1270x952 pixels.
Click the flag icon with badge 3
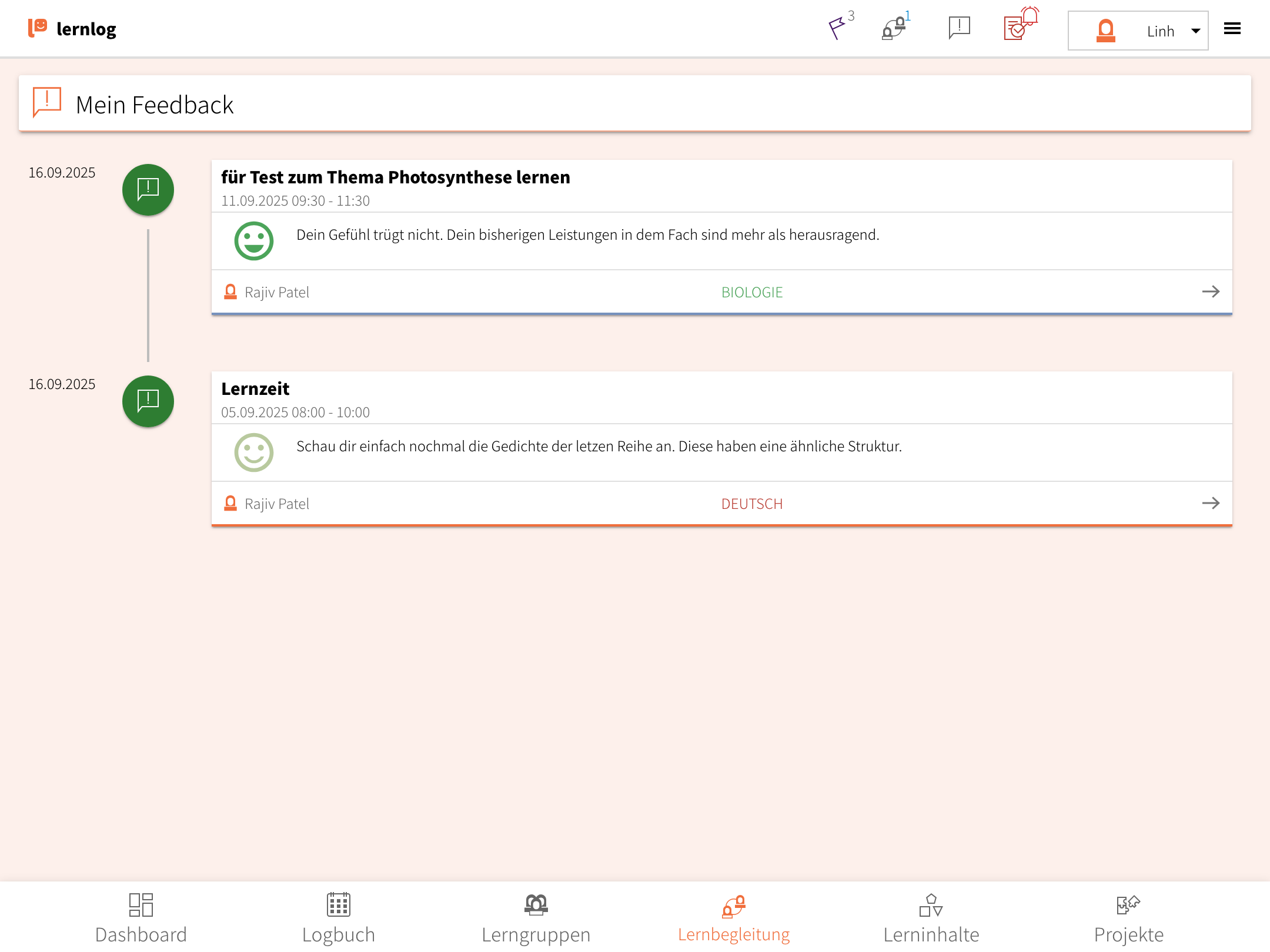pyautogui.click(x=837, y=28)
